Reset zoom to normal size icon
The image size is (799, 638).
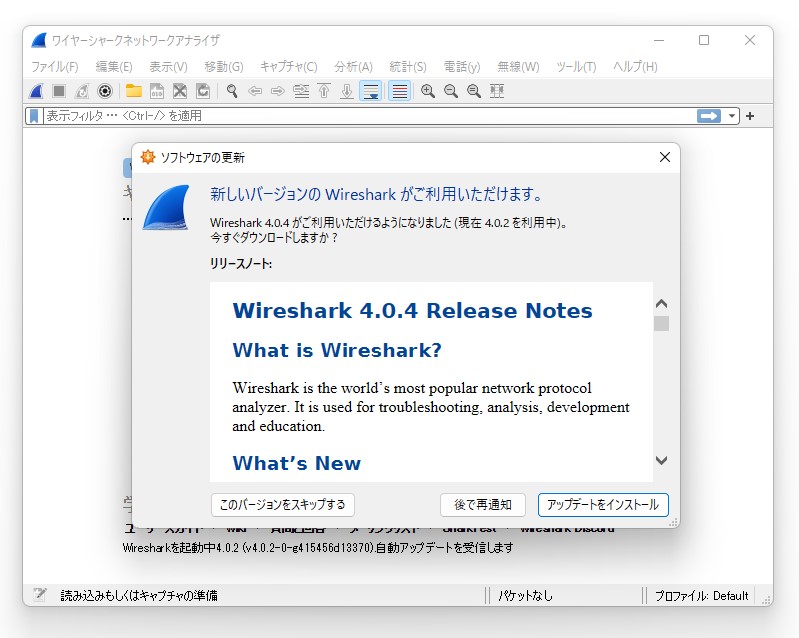click(x=474, y=91)
